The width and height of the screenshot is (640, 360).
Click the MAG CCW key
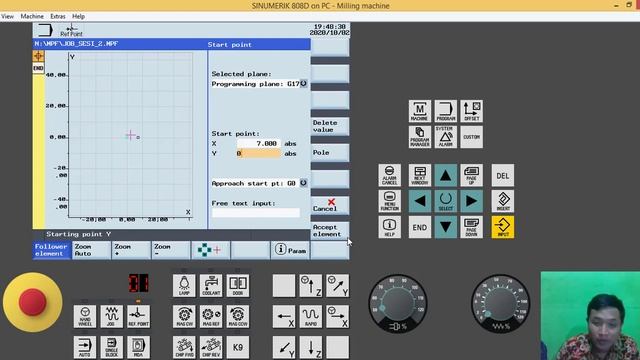238,316
